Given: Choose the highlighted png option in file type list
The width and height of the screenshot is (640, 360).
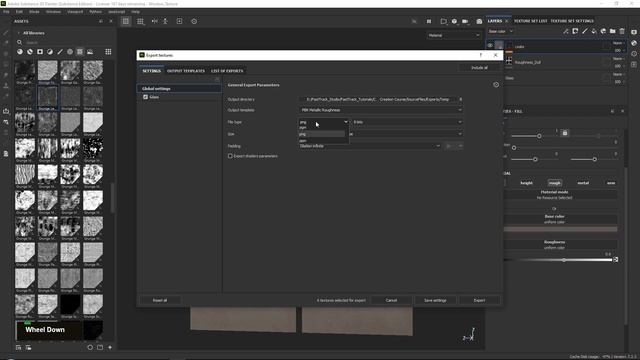Looking at the screenshot, I should 322,134.
